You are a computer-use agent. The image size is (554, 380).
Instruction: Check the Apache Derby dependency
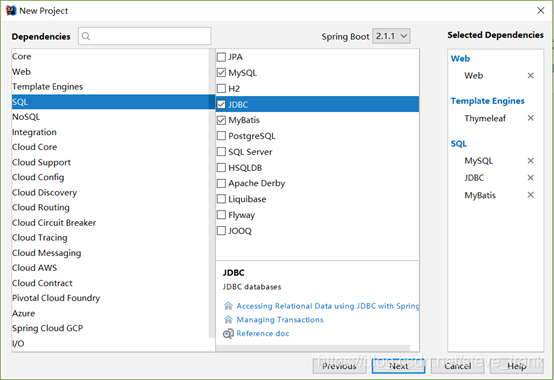[221, 183]
